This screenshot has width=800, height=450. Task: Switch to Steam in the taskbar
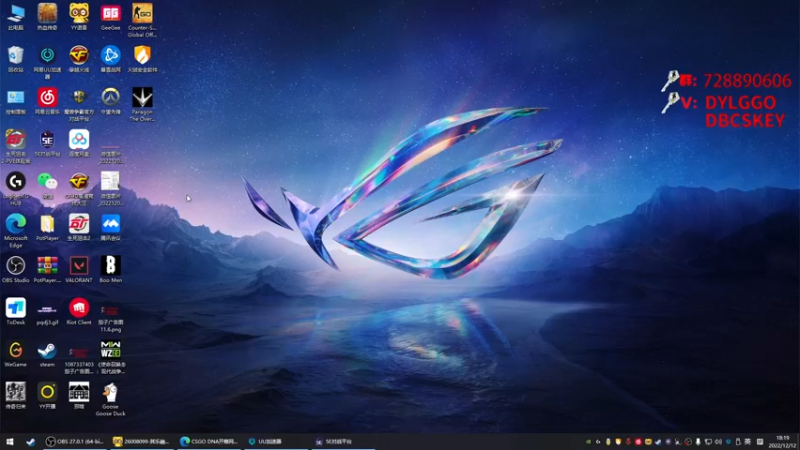pyautogui.click(x=31, y=442)
